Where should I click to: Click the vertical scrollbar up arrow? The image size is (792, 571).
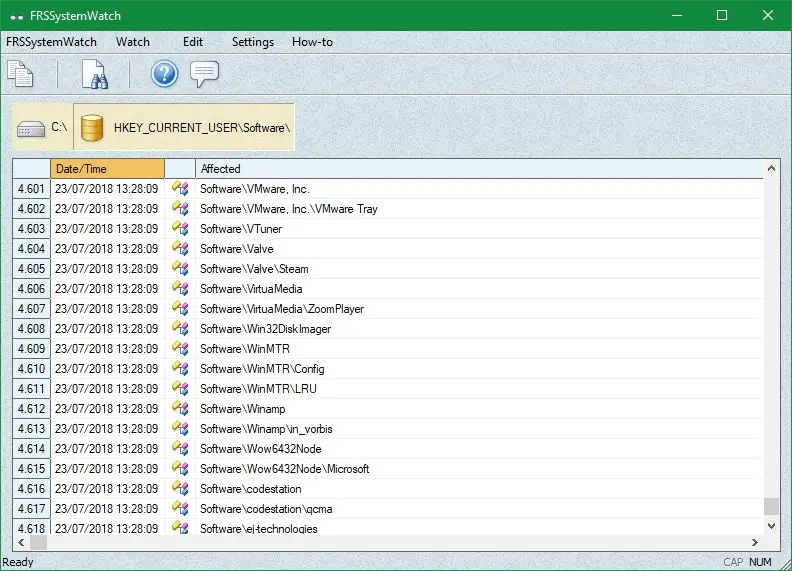(x=771, y=169)
